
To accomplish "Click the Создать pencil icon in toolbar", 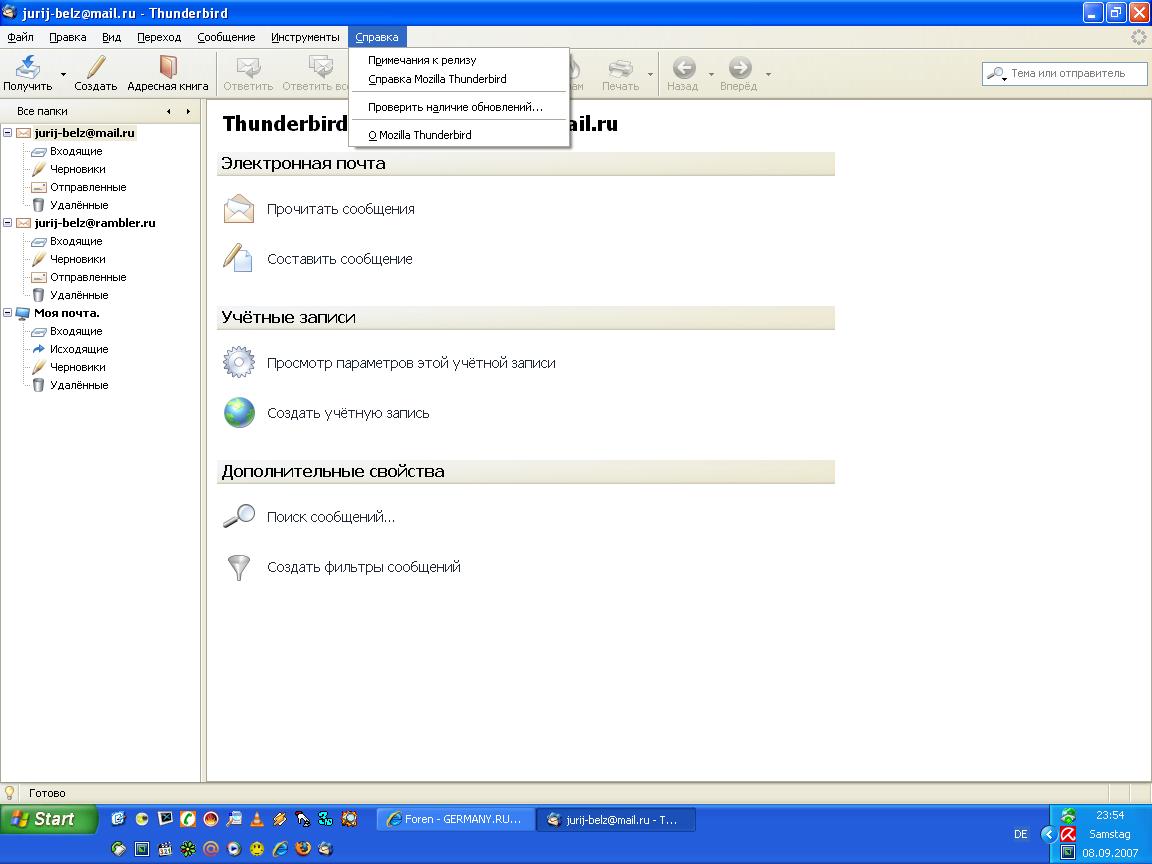I will click(96, 67).
